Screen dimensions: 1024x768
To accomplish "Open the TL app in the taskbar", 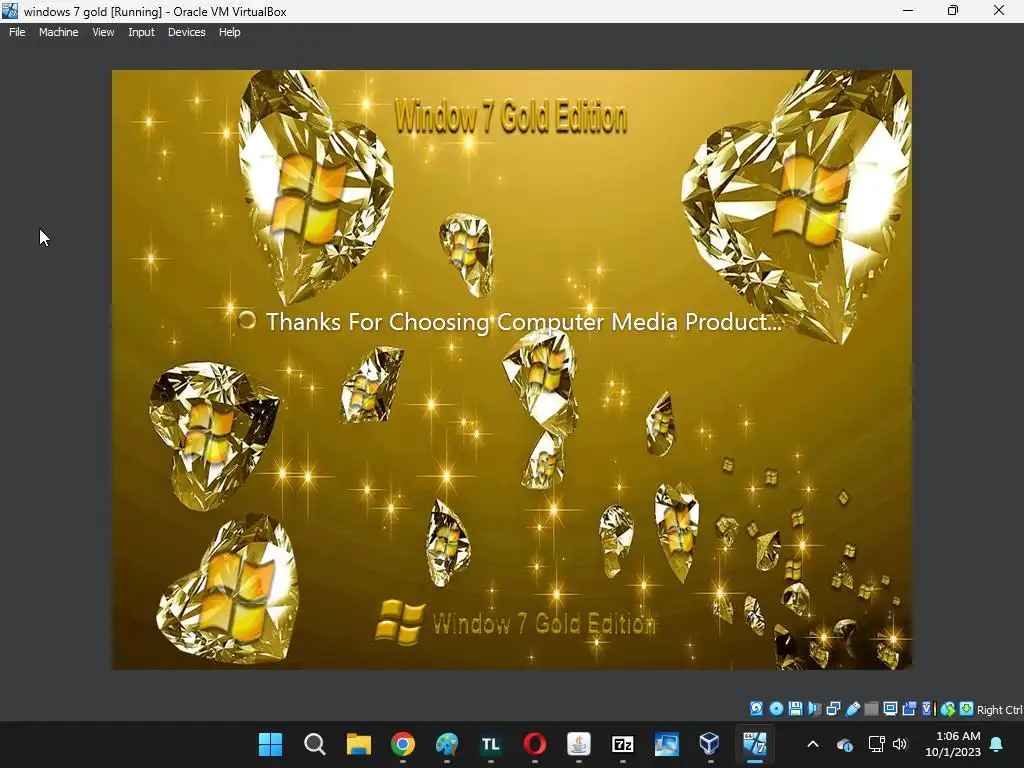I will [x=490, y=744].
